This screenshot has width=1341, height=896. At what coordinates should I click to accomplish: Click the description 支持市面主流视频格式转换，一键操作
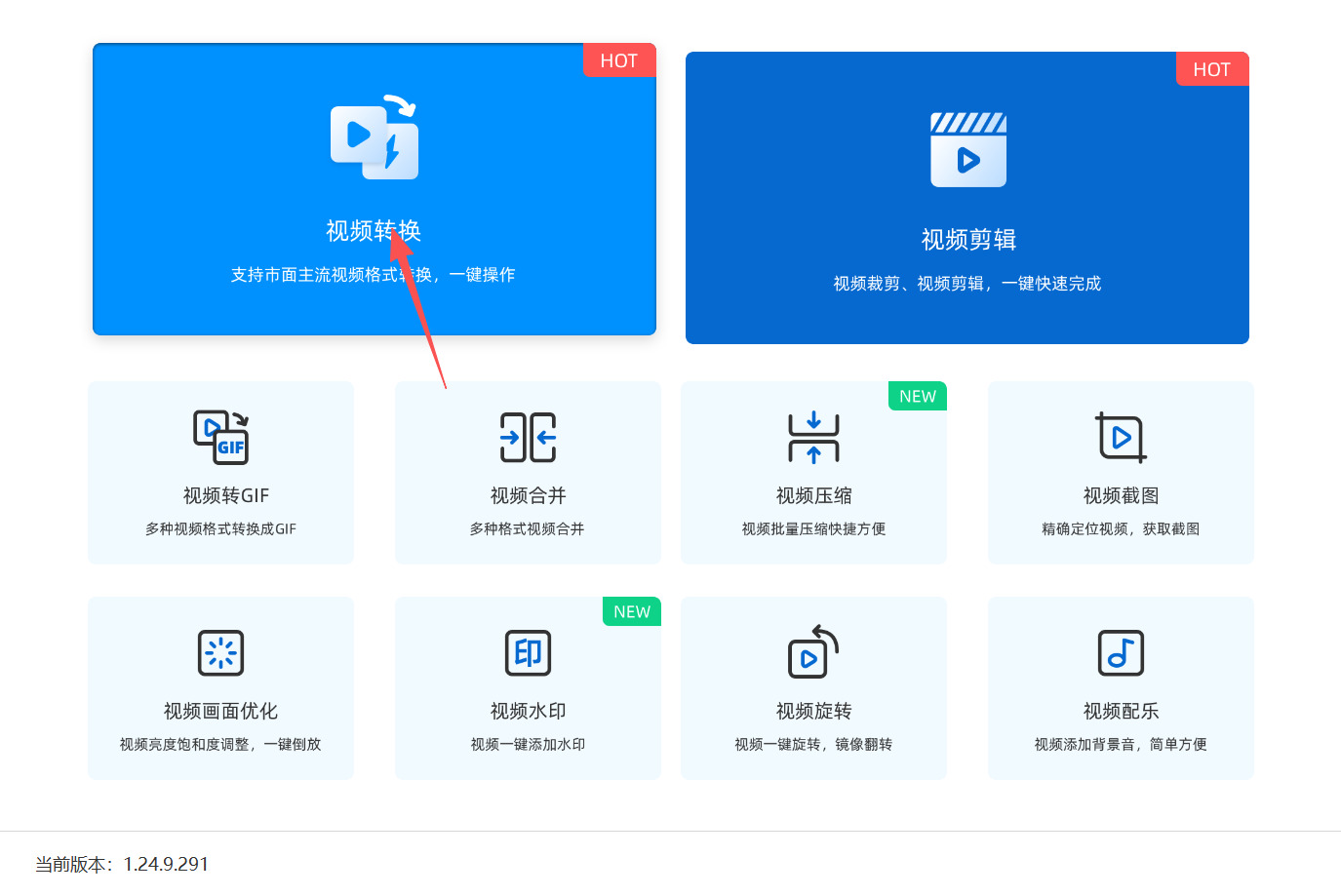tap(374, 275)
